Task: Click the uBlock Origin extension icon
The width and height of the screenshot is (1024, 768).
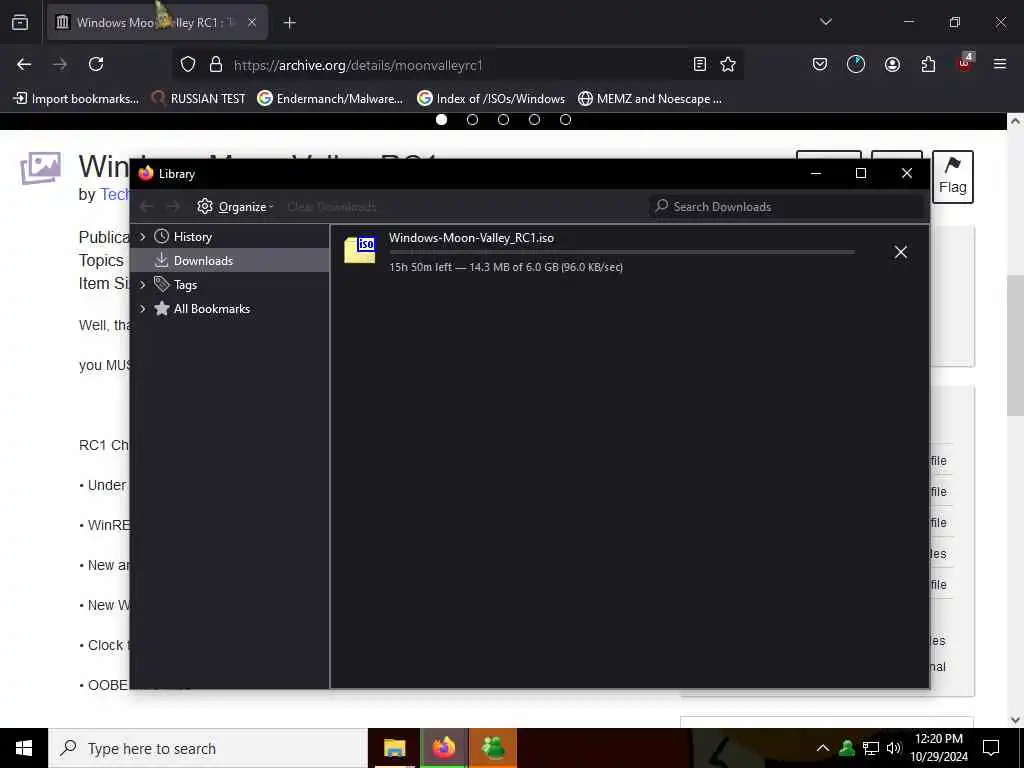Action: (965, 63)
